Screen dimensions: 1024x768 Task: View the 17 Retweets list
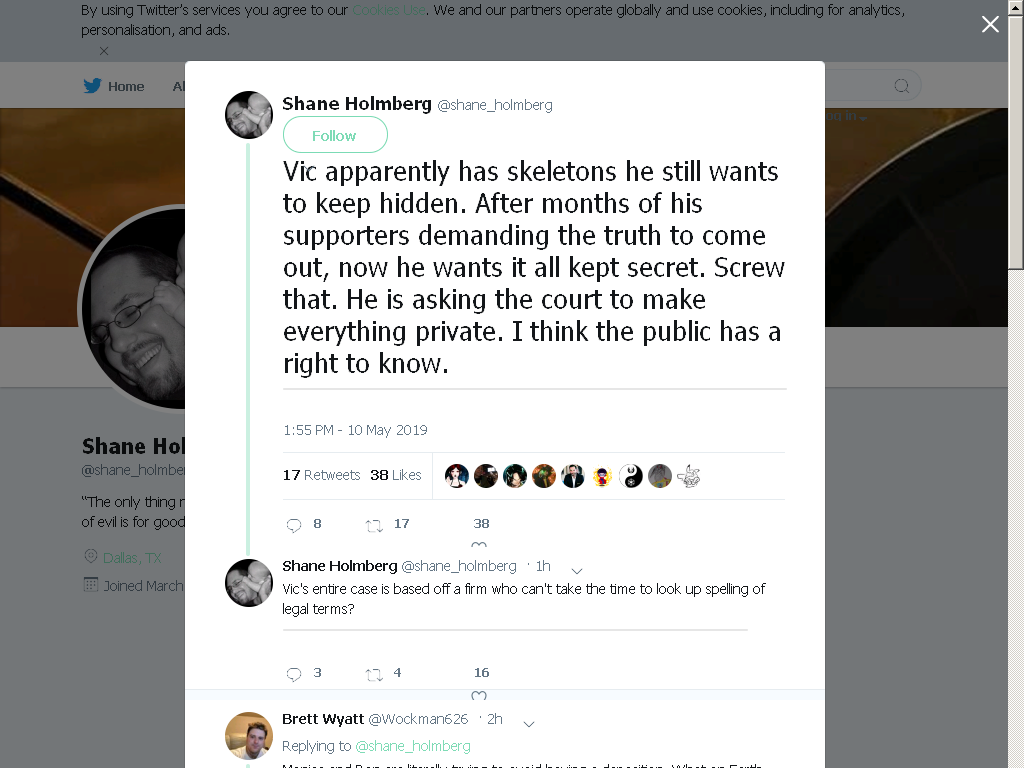click(x=321, y=475)
